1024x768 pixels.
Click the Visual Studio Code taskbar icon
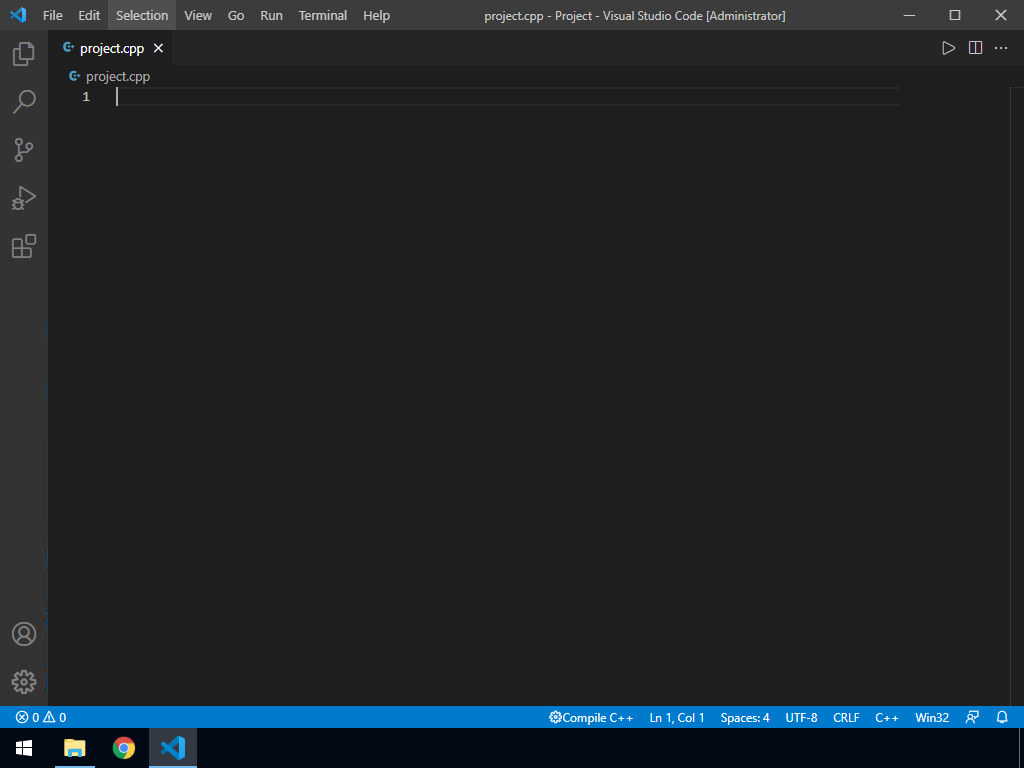click(173, 748)
